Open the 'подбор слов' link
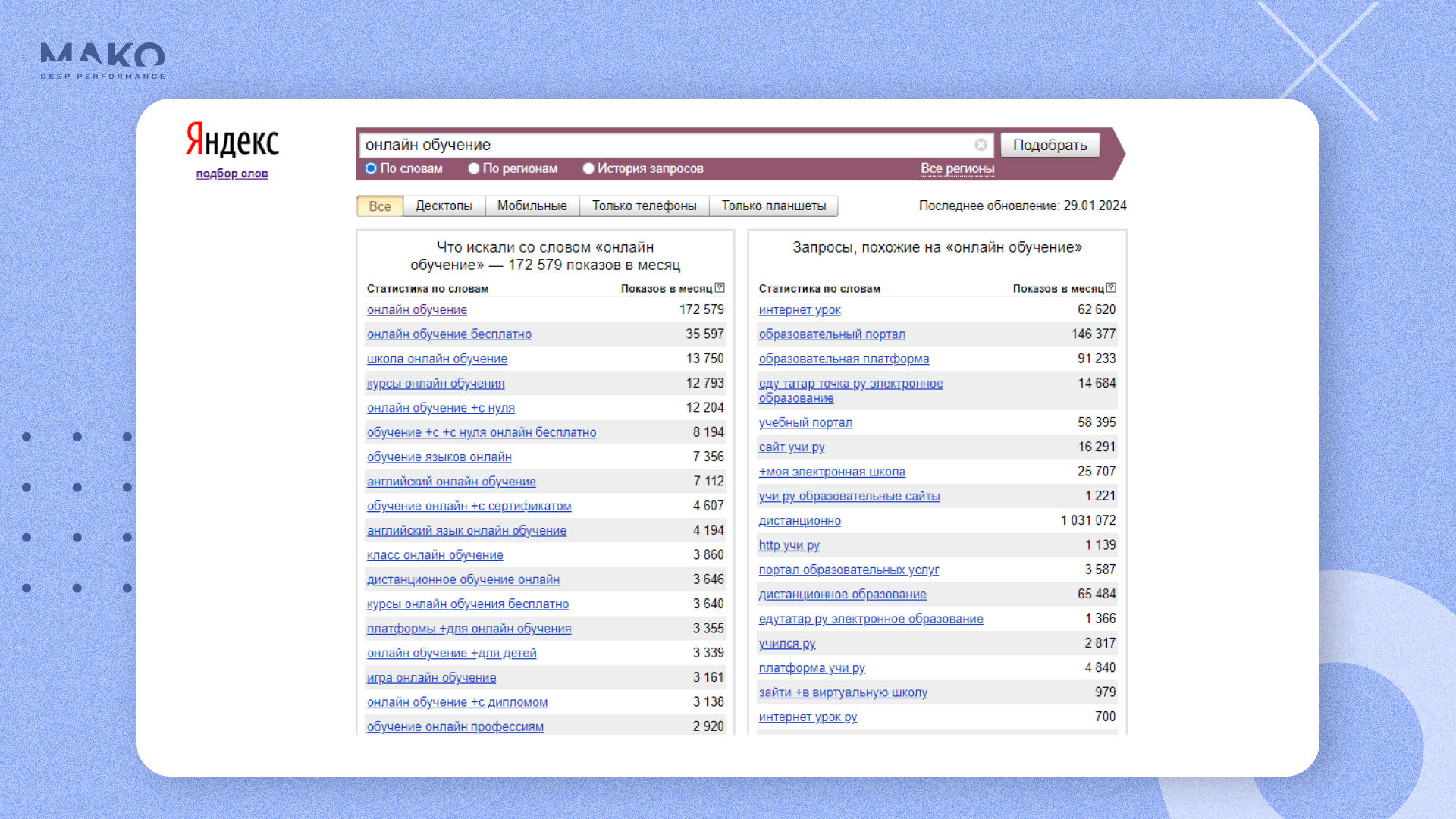The image size is (1456, 819). click(232, 174)
